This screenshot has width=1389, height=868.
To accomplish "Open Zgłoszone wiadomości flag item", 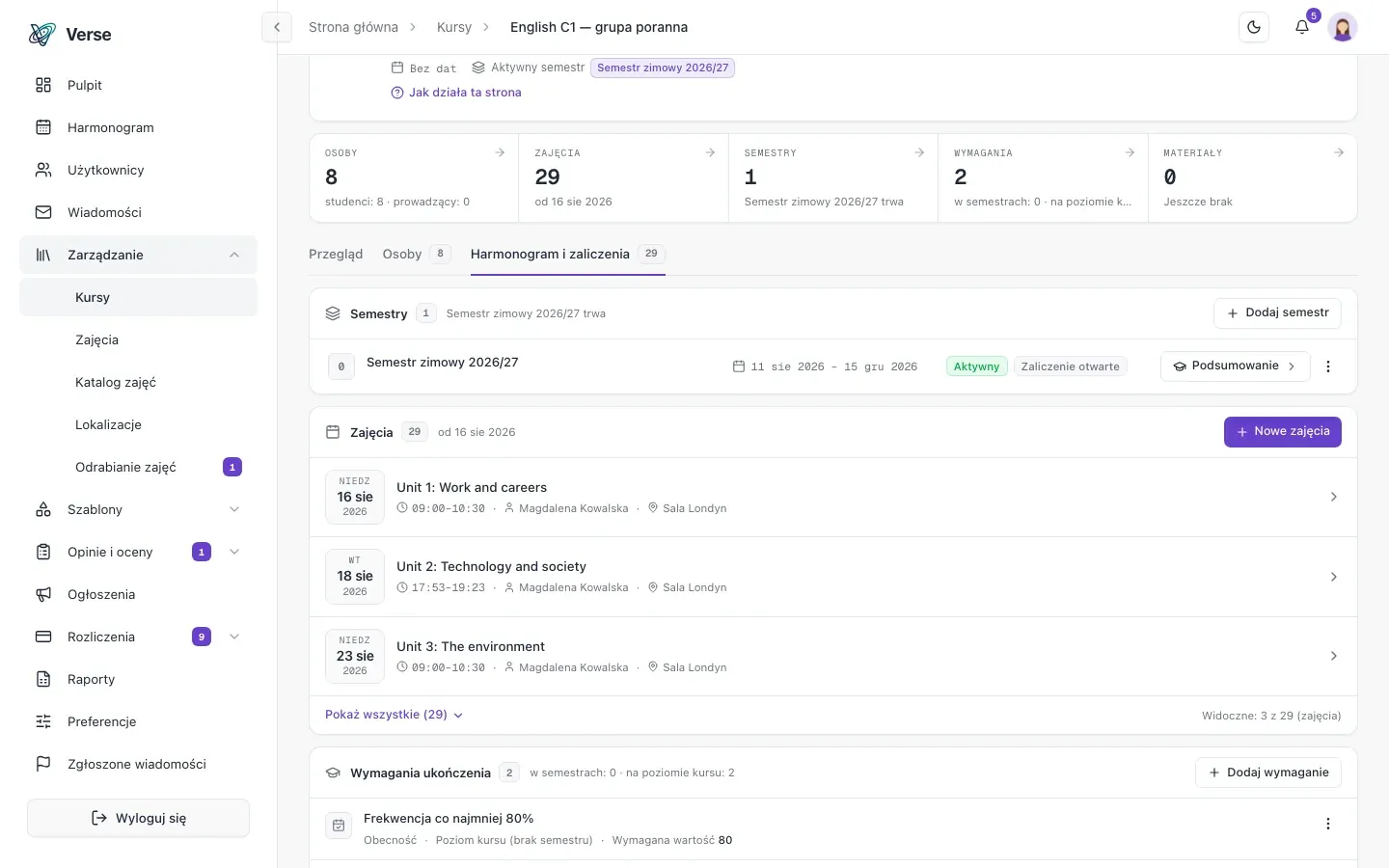I will [138, 764].
